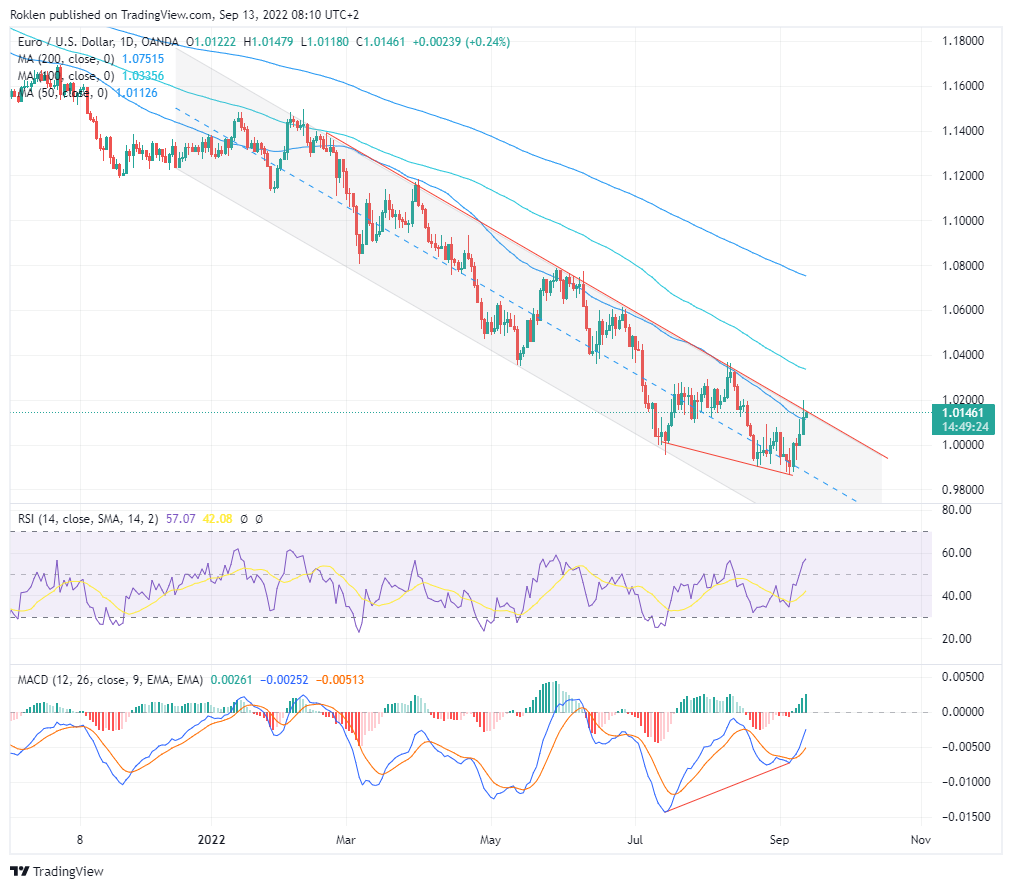Click RSI axis label 80.00
The image size is (1012, 889).
pyautogui.click(x=956, y=509)
